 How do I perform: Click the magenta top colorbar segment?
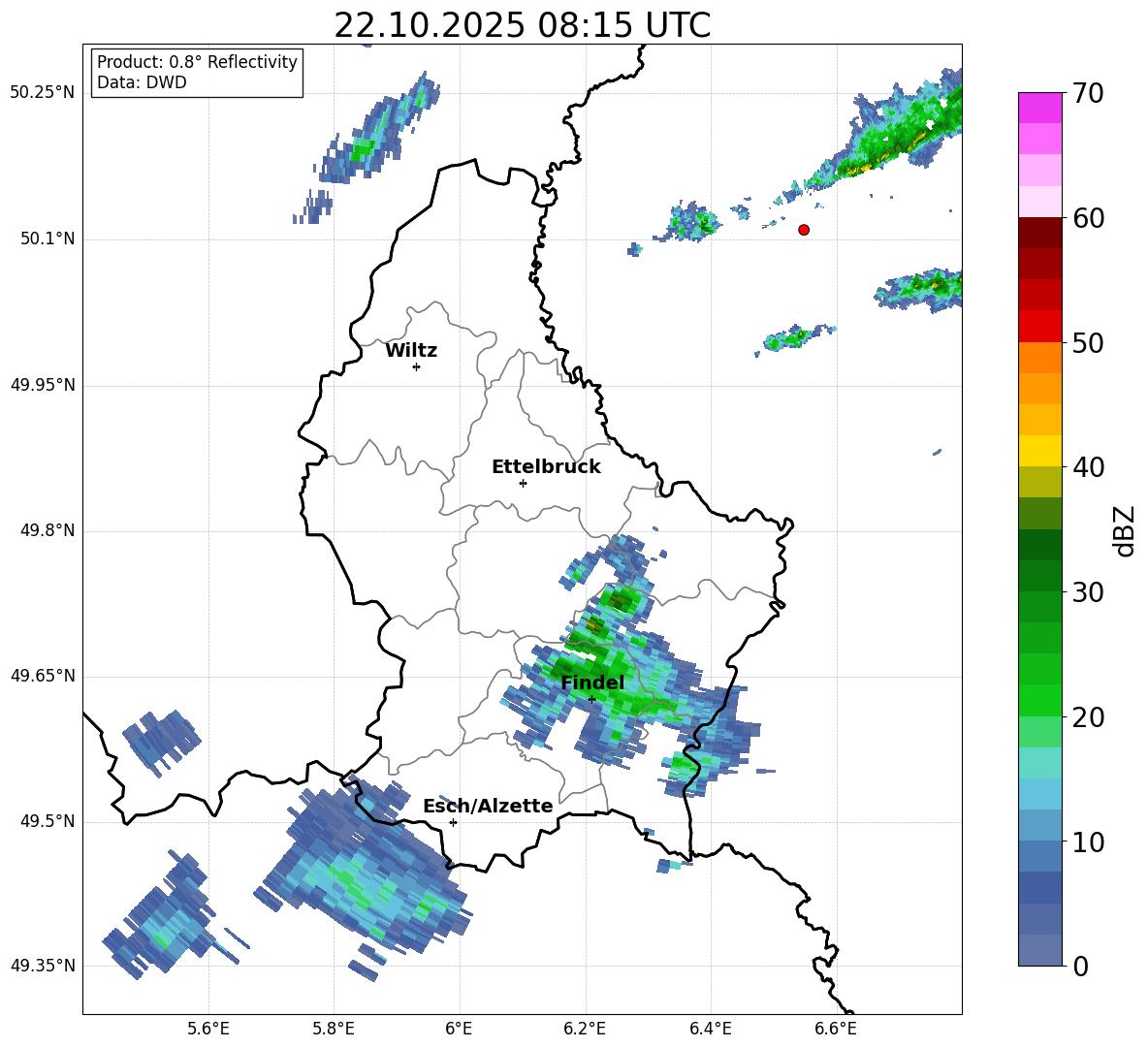click(x=1040, y=108)
